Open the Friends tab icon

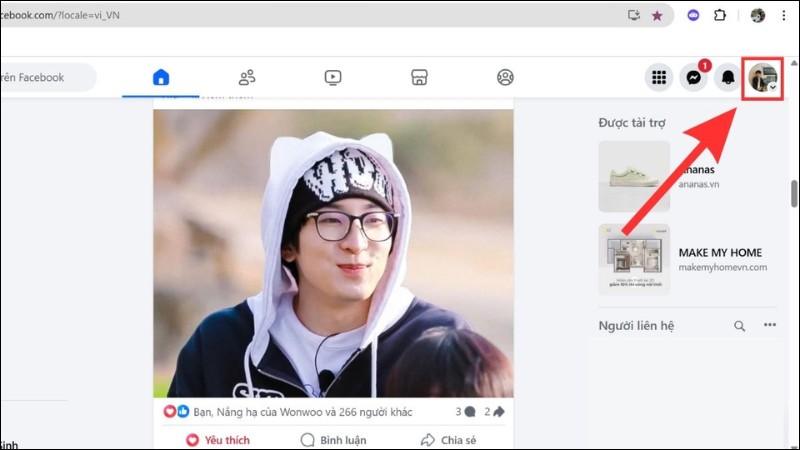click(247, 78)
